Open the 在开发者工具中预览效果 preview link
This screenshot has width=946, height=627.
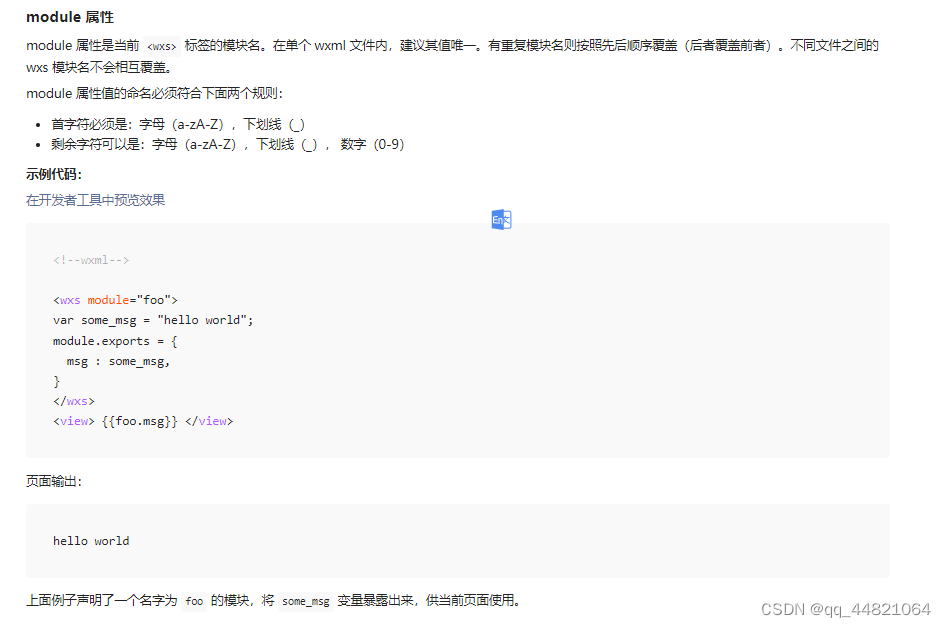(95, 200)
